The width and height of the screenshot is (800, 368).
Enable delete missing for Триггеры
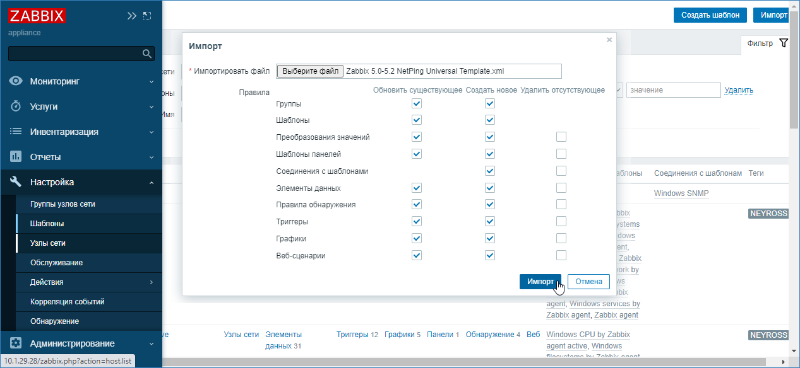click(561, 222)
